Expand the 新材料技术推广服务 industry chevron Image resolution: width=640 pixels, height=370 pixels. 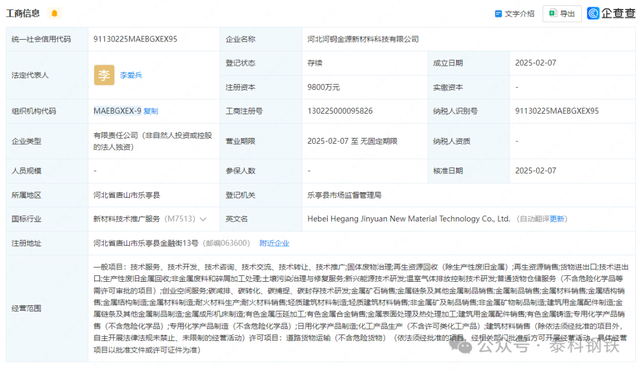[203, 219]
